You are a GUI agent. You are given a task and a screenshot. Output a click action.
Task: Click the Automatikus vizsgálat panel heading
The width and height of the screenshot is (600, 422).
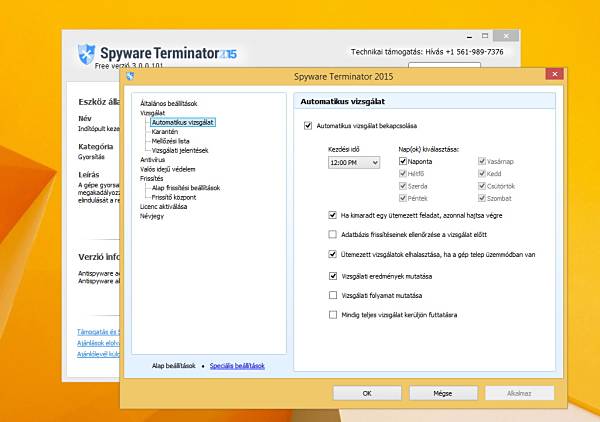tap(342, 101)
